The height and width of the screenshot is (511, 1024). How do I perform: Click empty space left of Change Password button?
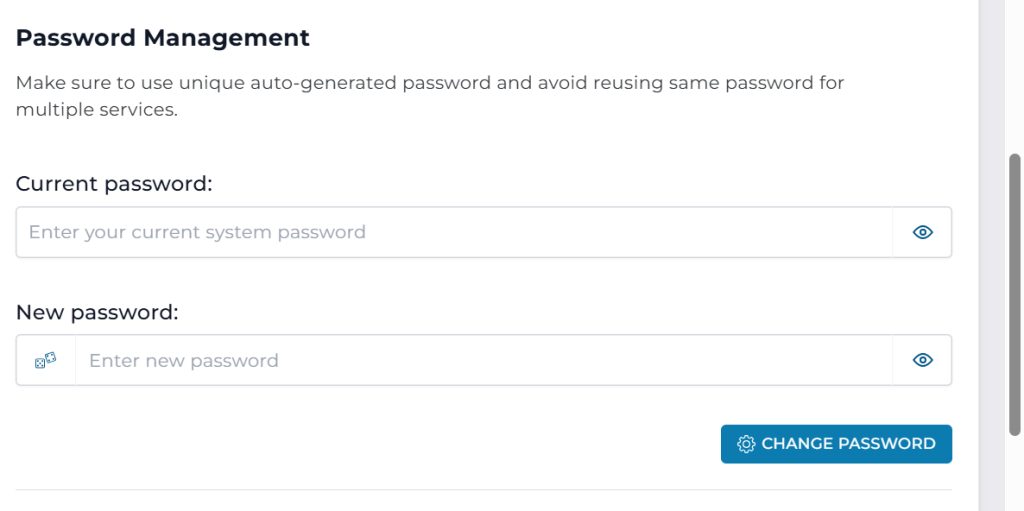point(400,444)
